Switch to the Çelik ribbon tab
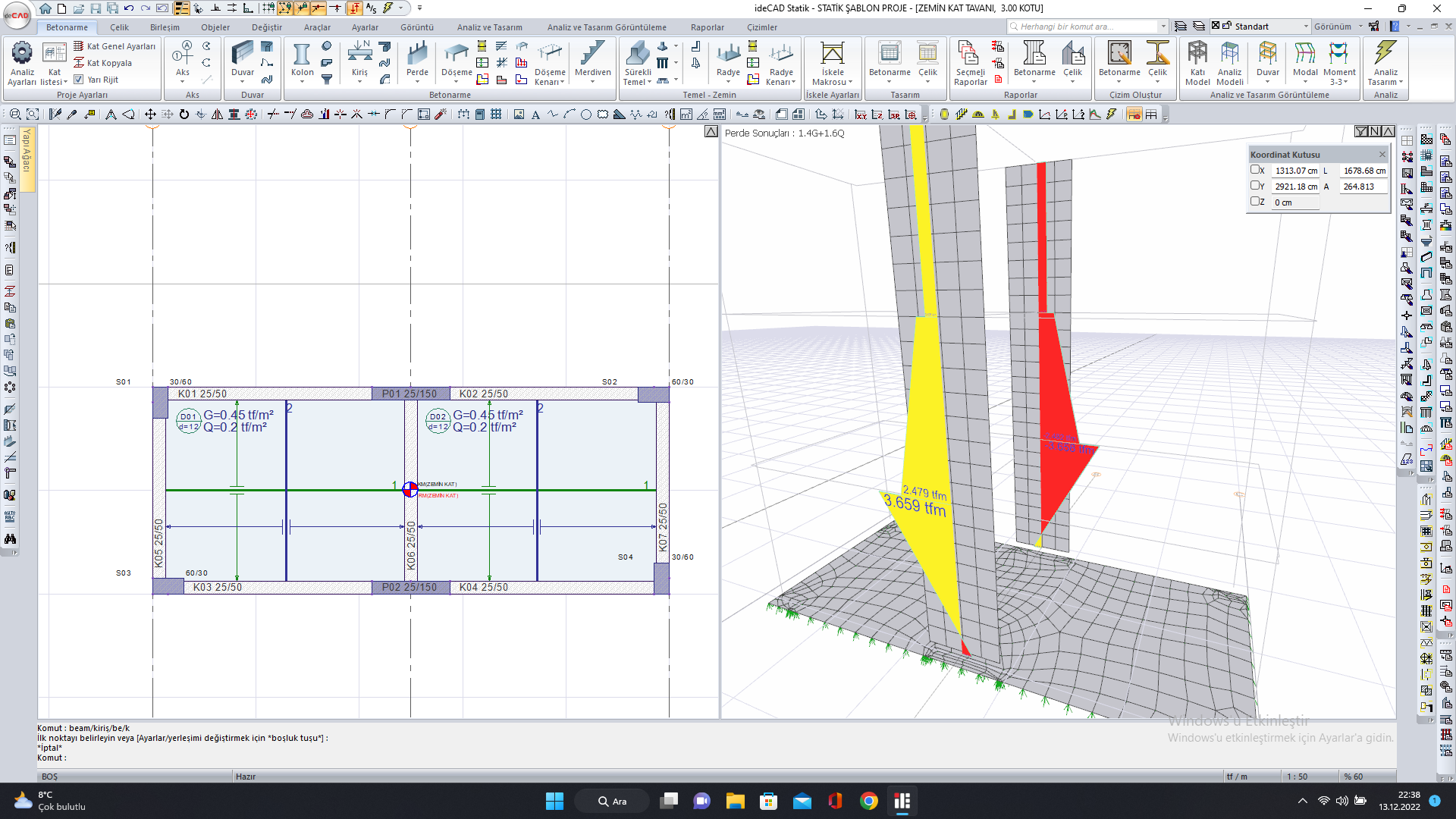Screen dimensions: 1456x819 click(119, 27)
